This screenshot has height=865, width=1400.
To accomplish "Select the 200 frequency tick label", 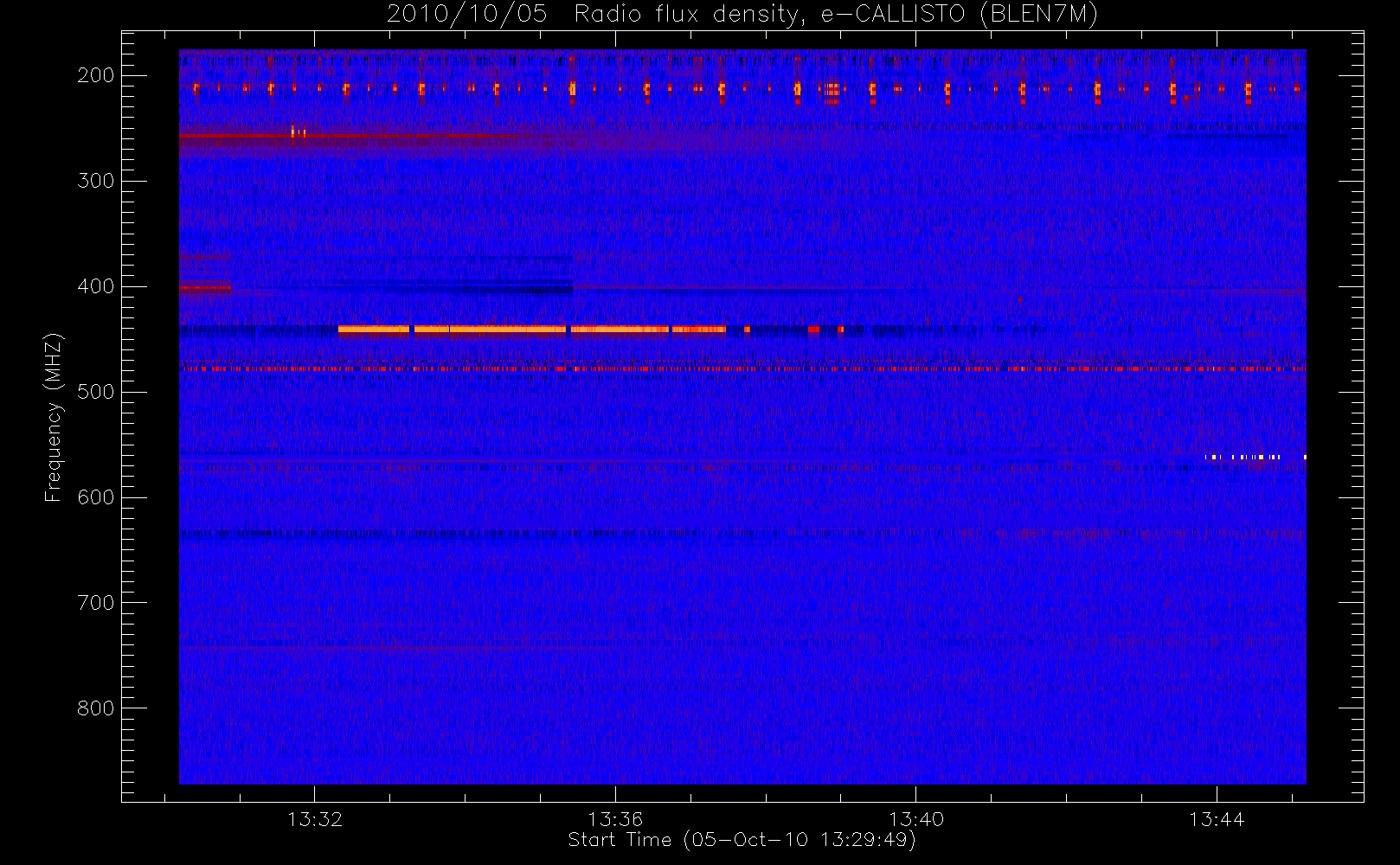I will [95, 75].
